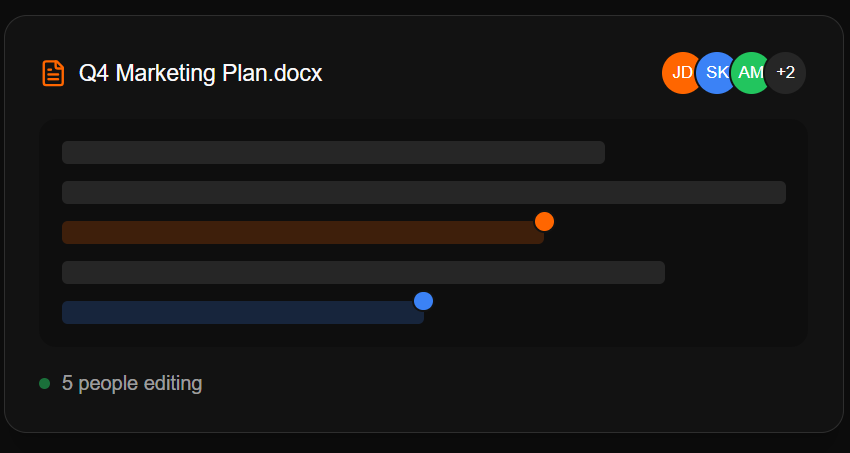Open the Q4 Marketing Plan.docx title
The height and width of the screenshot is (453, 850).
[200, 73]
